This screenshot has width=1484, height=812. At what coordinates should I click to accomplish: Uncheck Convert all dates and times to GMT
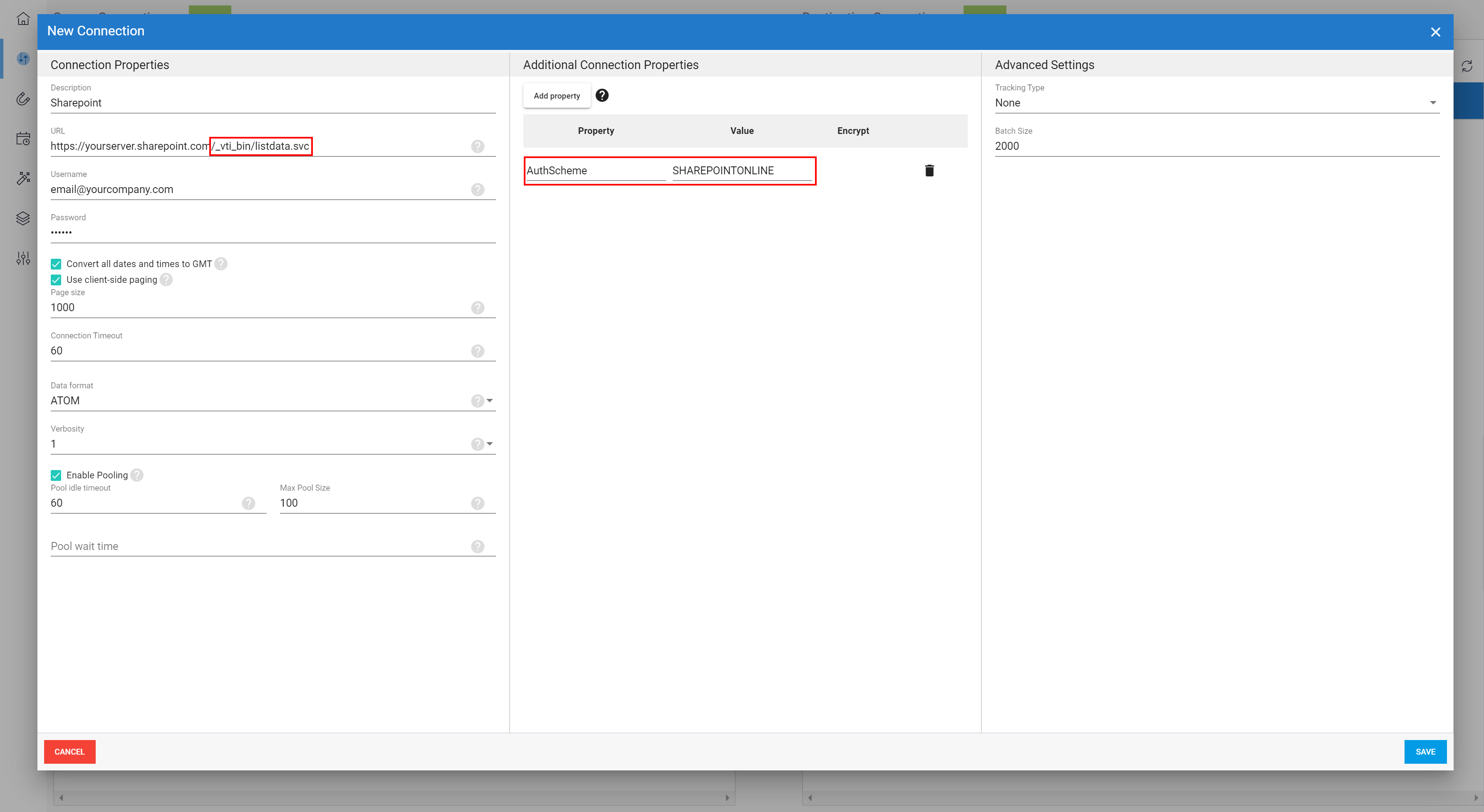pyautogui.click(x=56, y=264)
